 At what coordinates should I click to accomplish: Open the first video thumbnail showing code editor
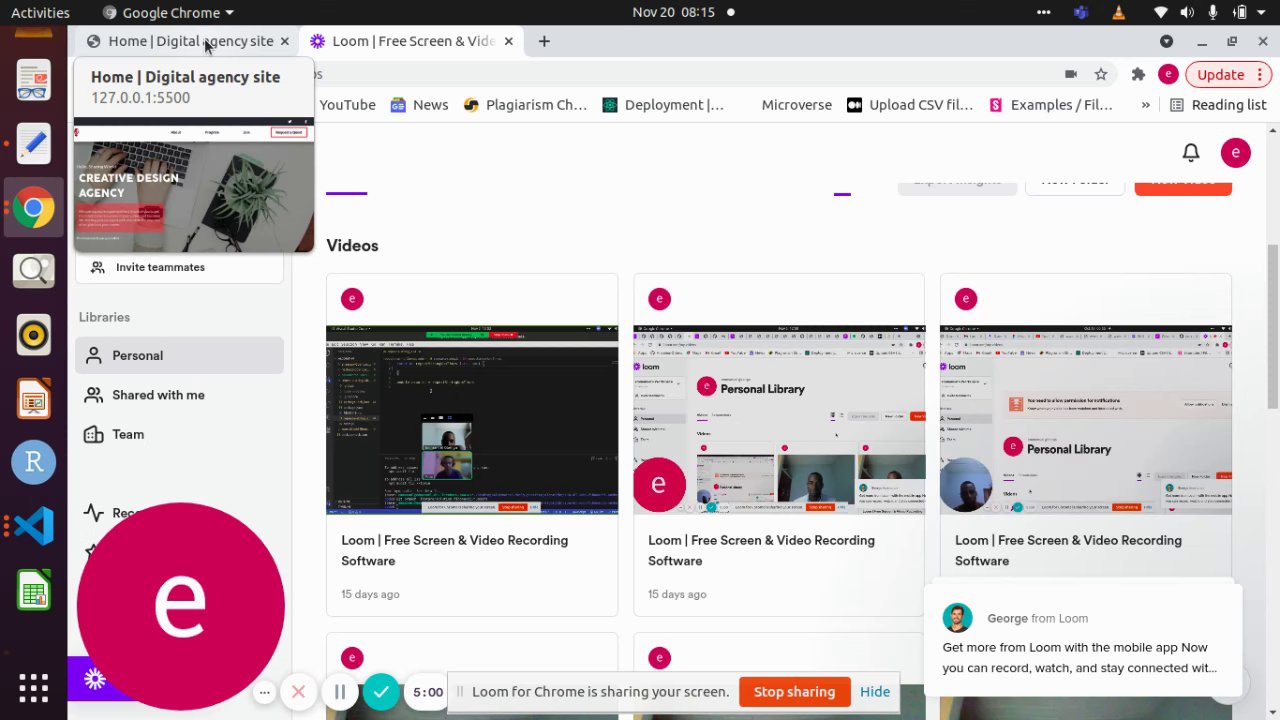pos(472,420)
